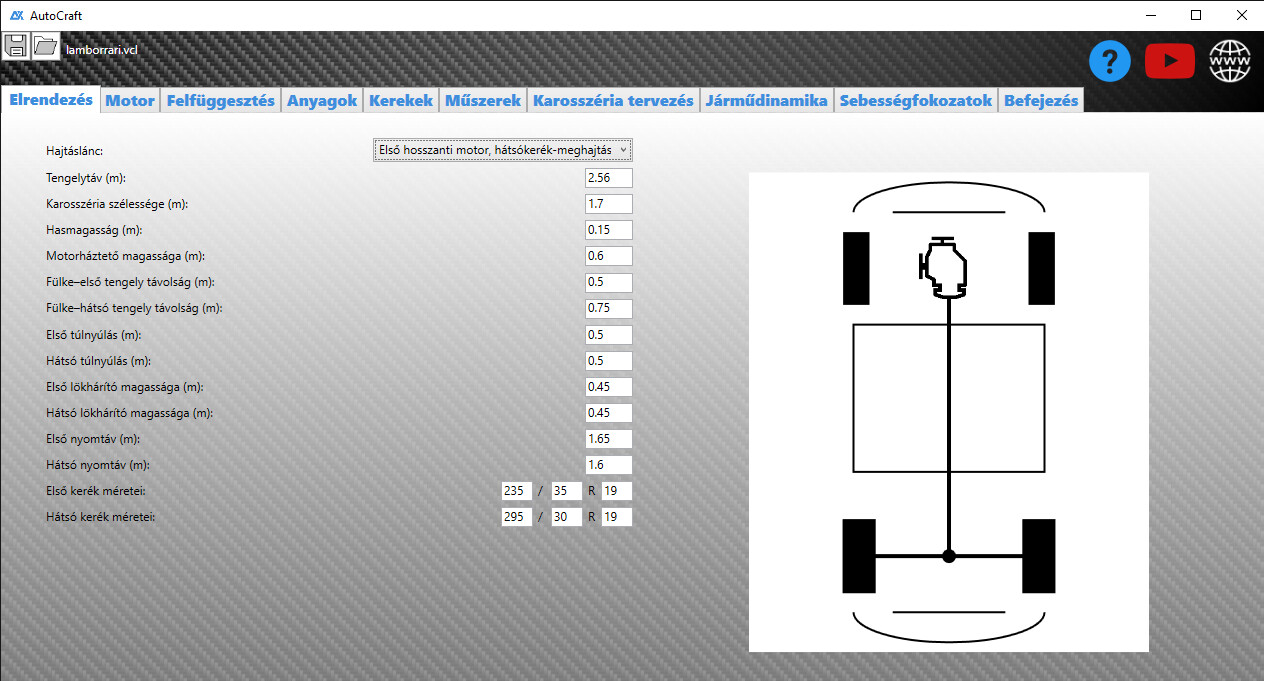Image resolution: width=1264 pixels, height=681 pixels.
Task: Switch to the Járműdinamika tab
Action: point(766,101)
